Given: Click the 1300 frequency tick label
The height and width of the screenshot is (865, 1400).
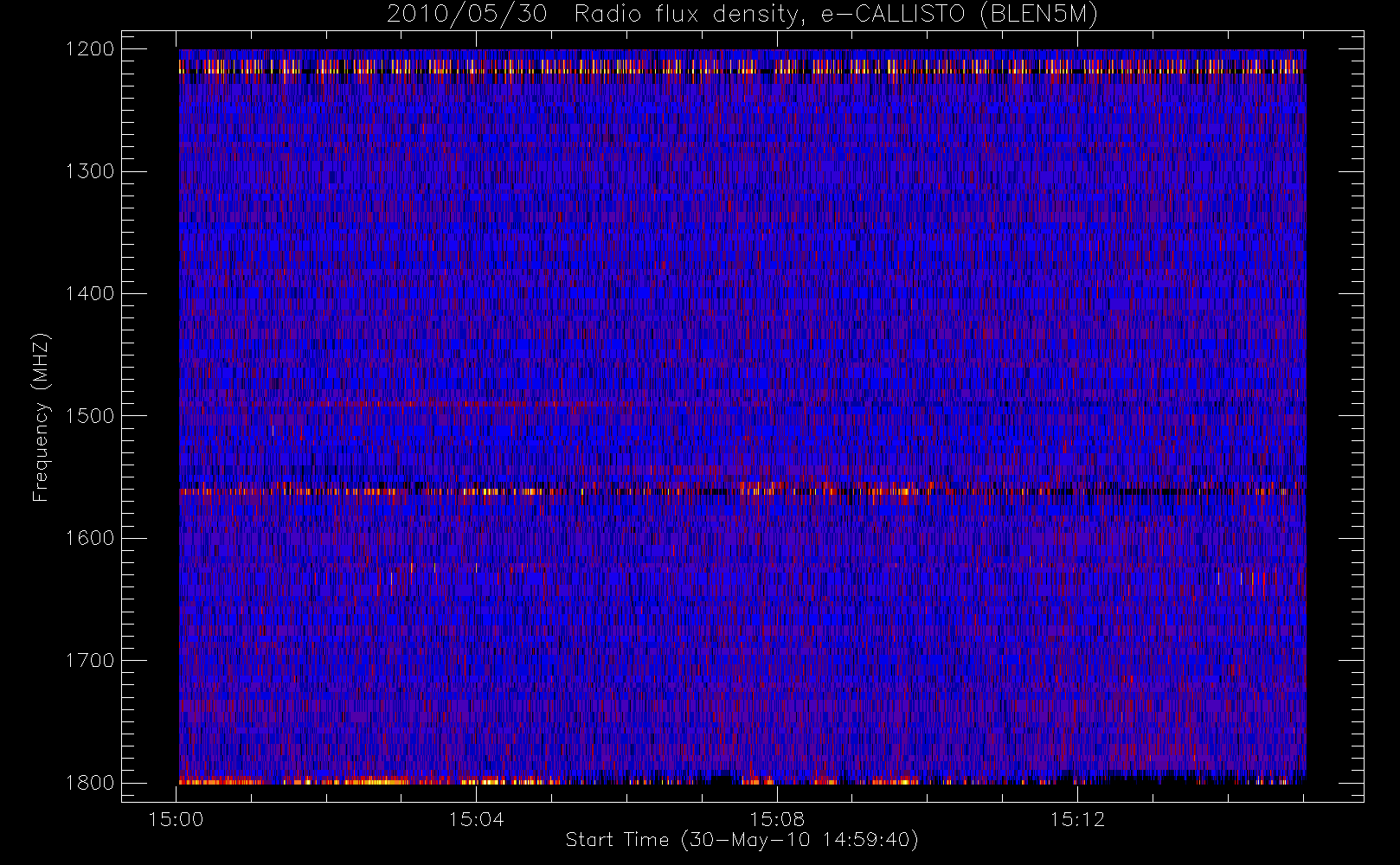Looking at the screenshot, I should pos(90,171).
